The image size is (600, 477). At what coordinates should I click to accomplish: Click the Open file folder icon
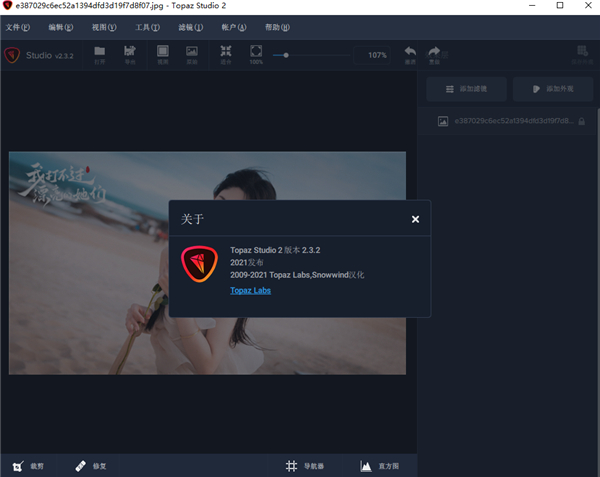point(99,52)
